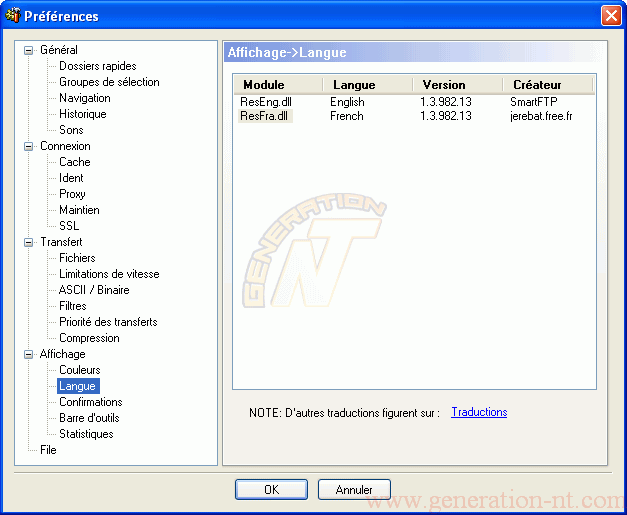
Task: Click the jerebat.free.fr creator cell
Action: pos(541,116)
